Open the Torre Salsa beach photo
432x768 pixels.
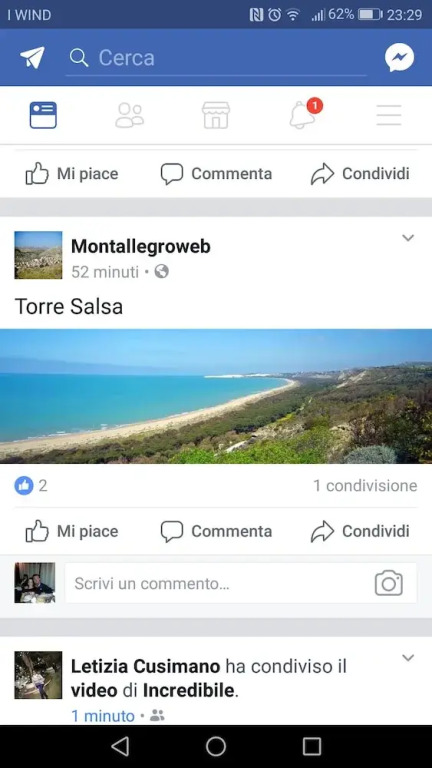(216, 396)
